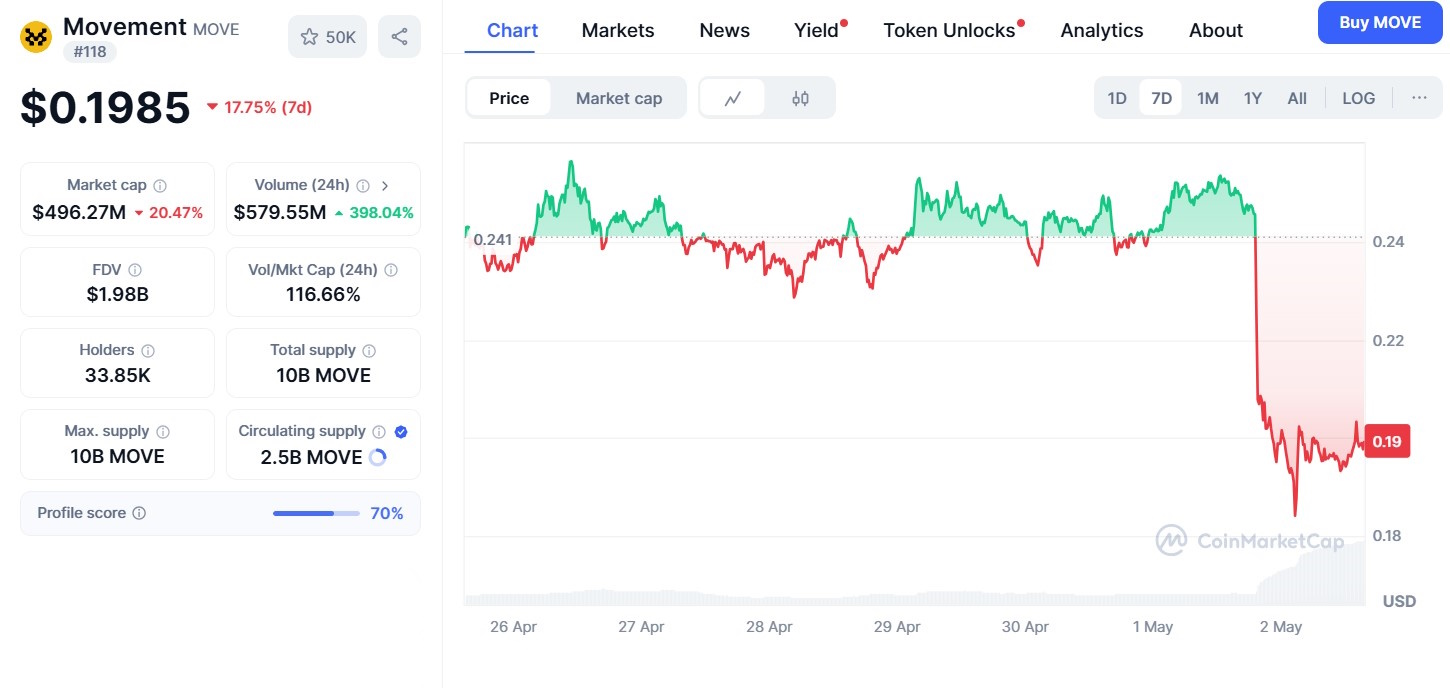Open the chart more options menu
The image size is (1450, 688).
[1419, 98]
